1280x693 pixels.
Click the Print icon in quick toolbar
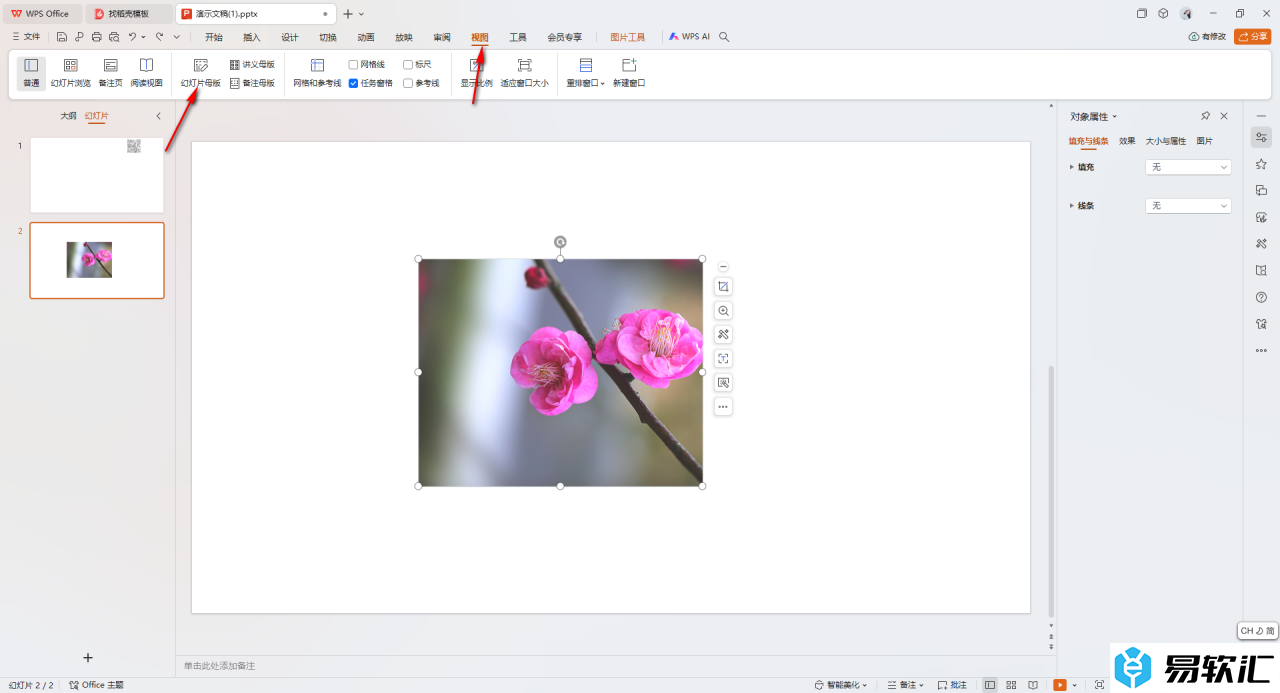click(x=96, y=37)
